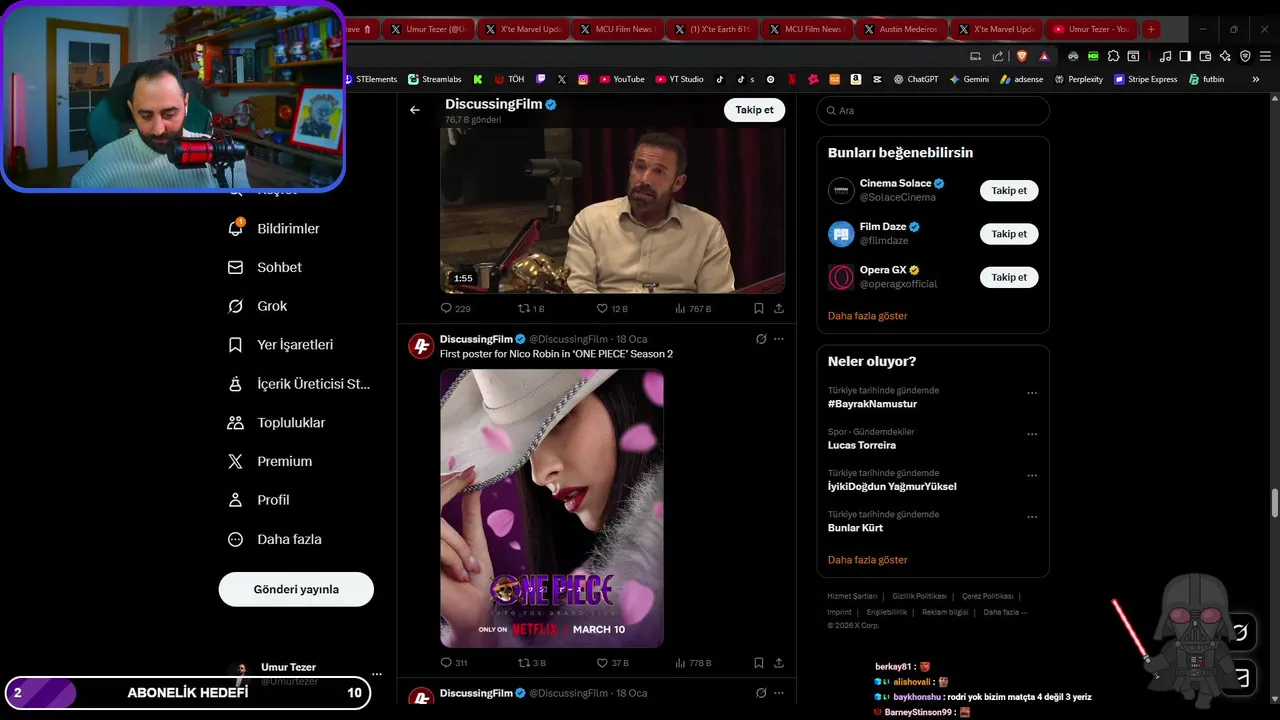
Task: Open the Gemini bookmark
Action: tap(969, 79)
